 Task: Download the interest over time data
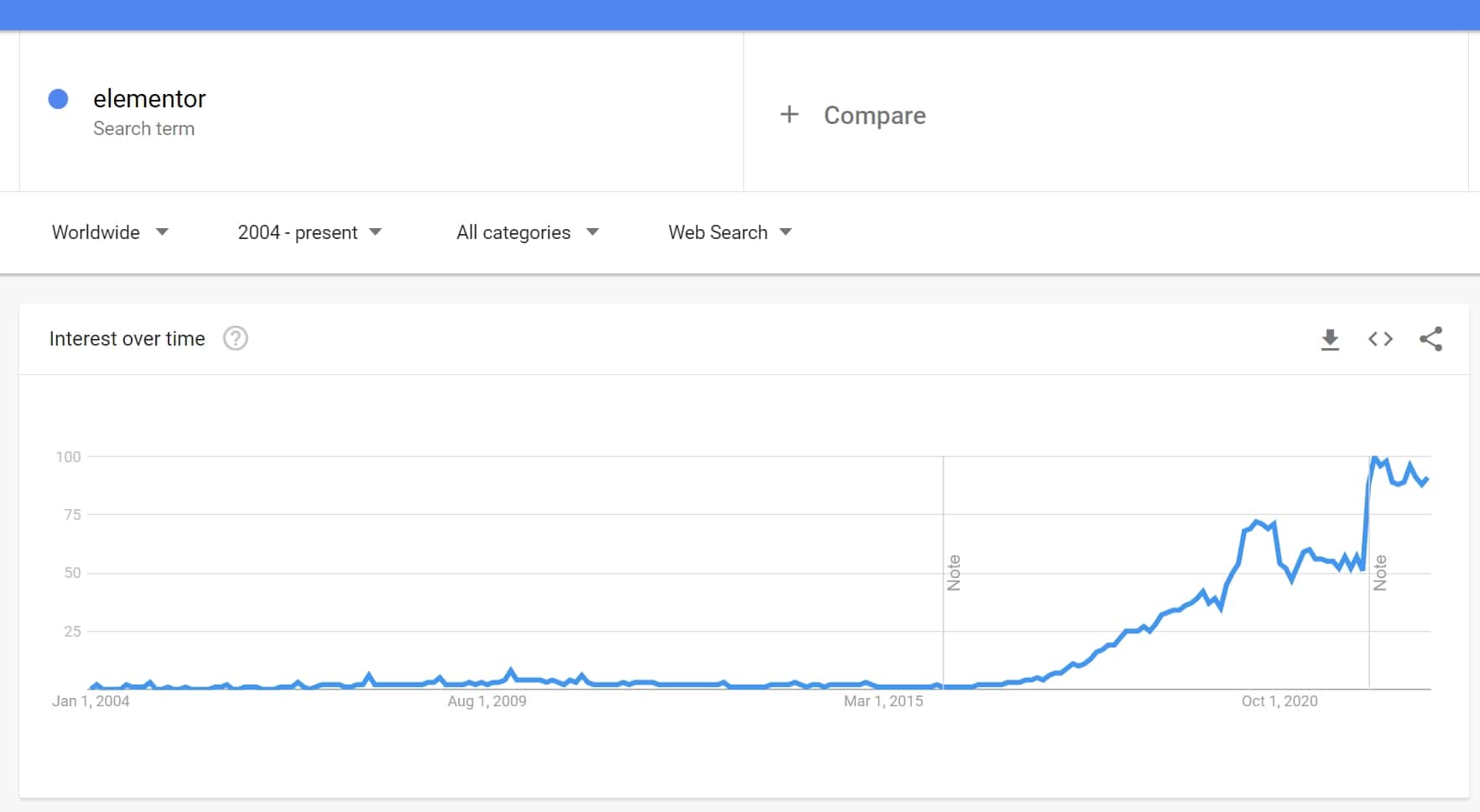(x=1330, y=339)
